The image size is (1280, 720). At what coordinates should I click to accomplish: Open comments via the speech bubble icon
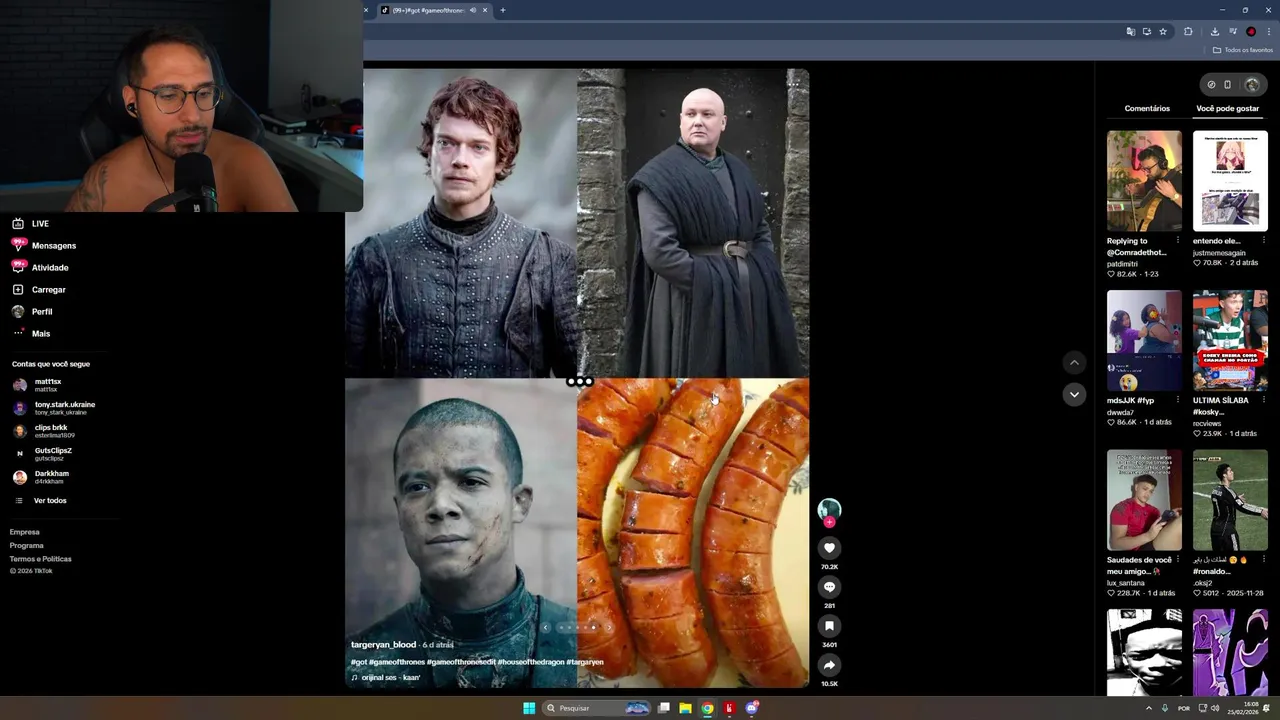[x=829, y=587]
